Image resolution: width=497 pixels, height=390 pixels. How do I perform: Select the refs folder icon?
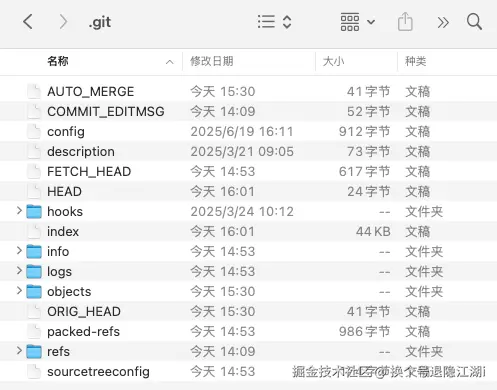pos(34,352)
